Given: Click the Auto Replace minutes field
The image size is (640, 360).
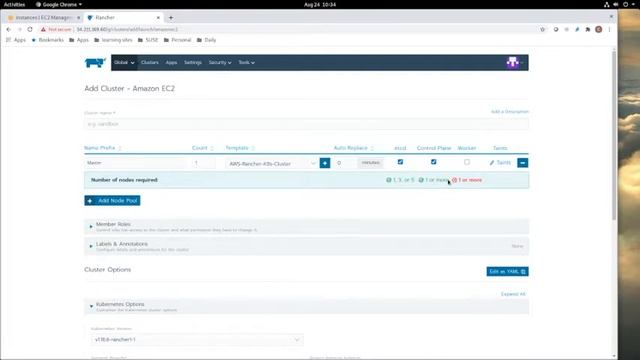Looking at the screenshot, I should [345, 163].
